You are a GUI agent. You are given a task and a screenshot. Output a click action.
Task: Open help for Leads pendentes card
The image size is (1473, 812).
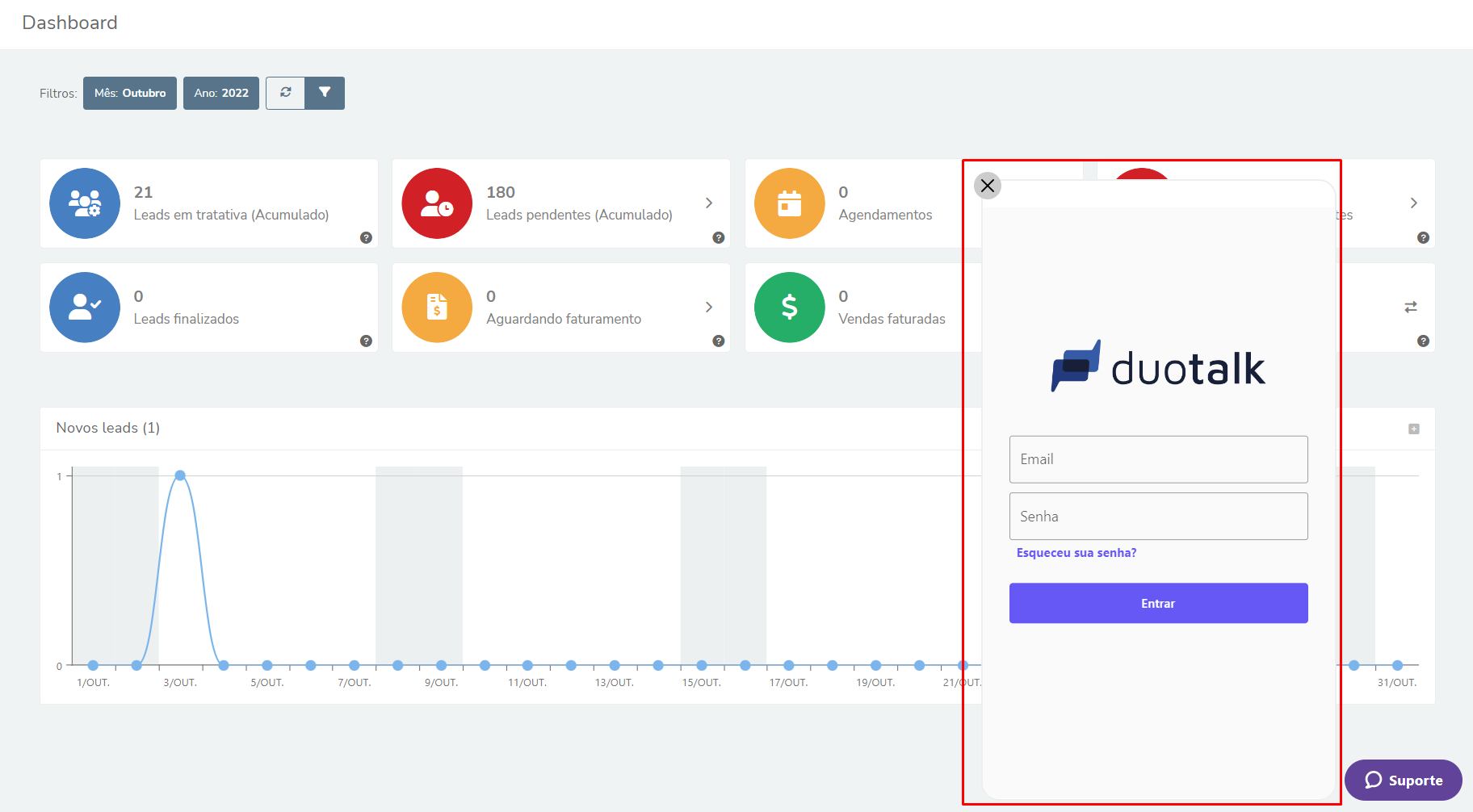[719, 237]
